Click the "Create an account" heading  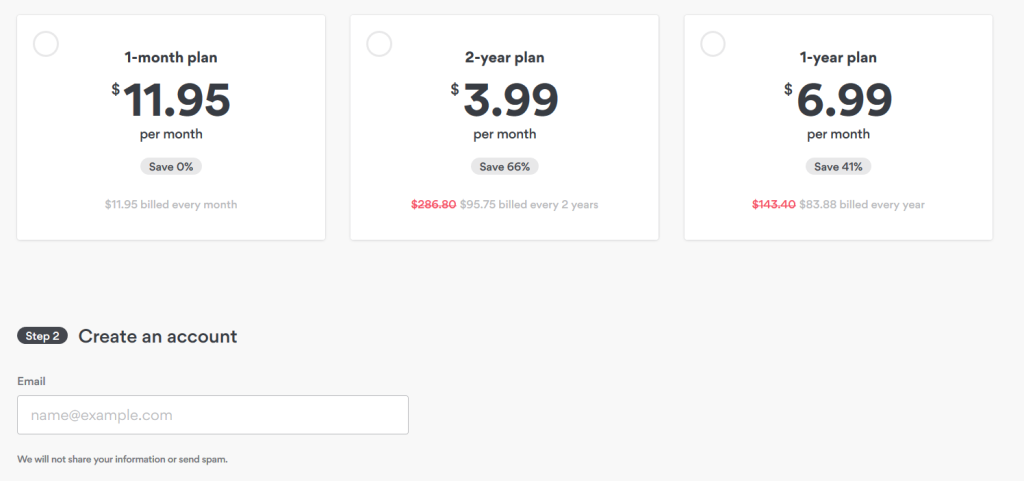[x=158, y=336]
